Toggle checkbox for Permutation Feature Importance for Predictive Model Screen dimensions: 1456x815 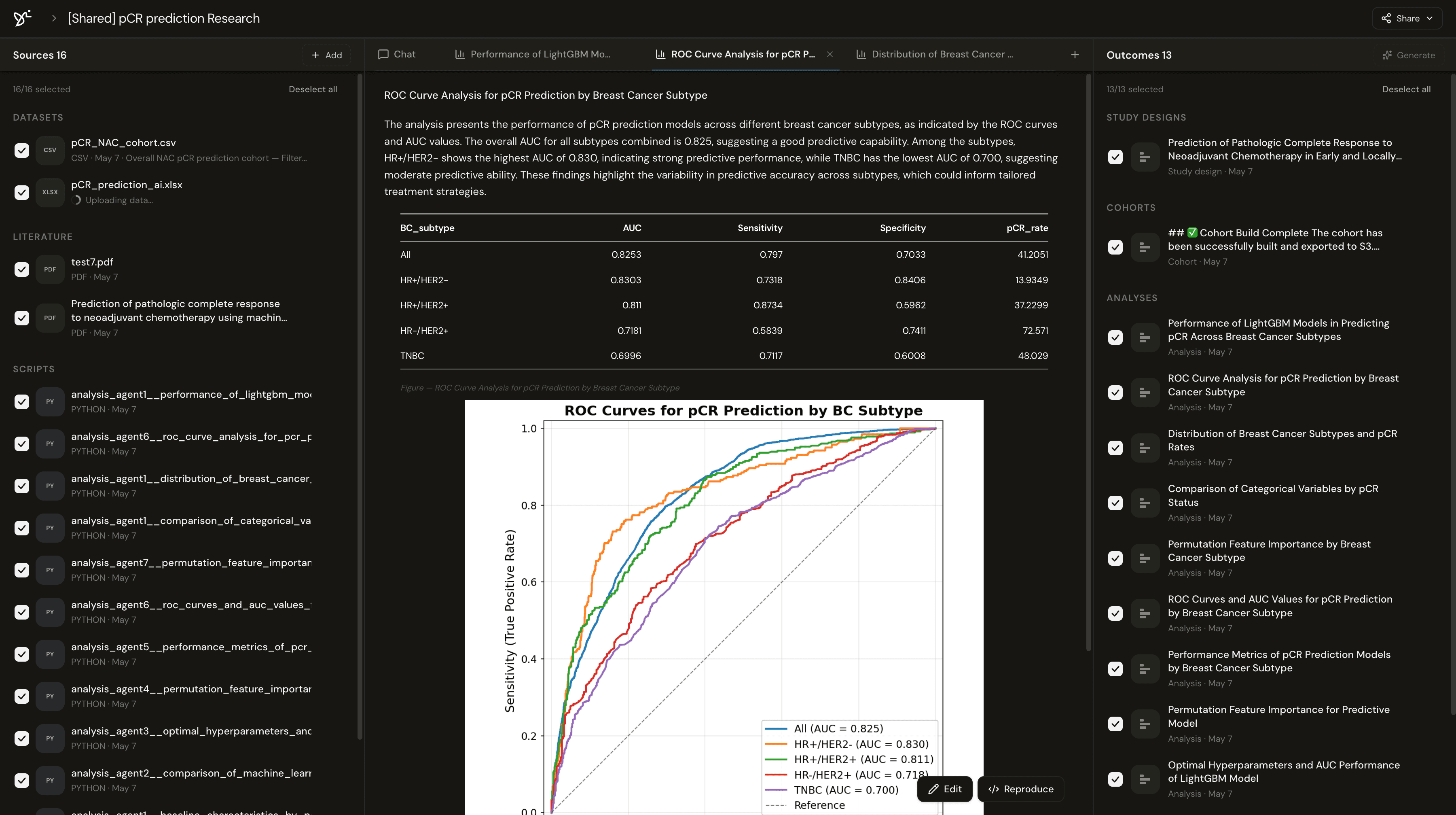pyautogui.click(x=1115, y=724)
